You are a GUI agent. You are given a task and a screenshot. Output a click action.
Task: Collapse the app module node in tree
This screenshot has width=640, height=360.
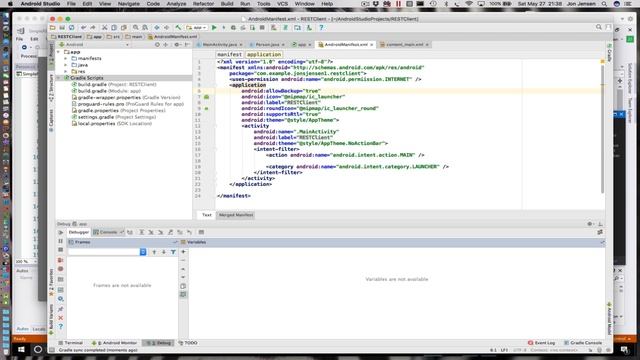click(x=59, y=52)
